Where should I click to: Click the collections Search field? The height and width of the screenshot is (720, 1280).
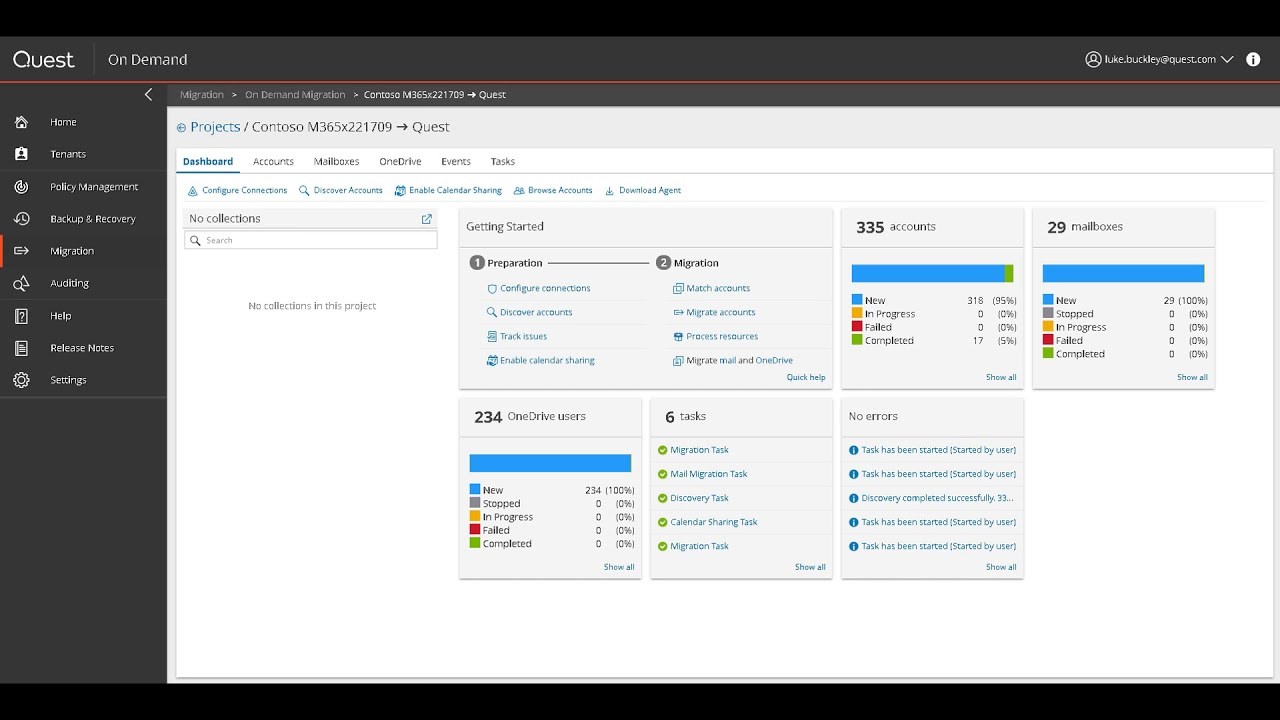[311, 240]
